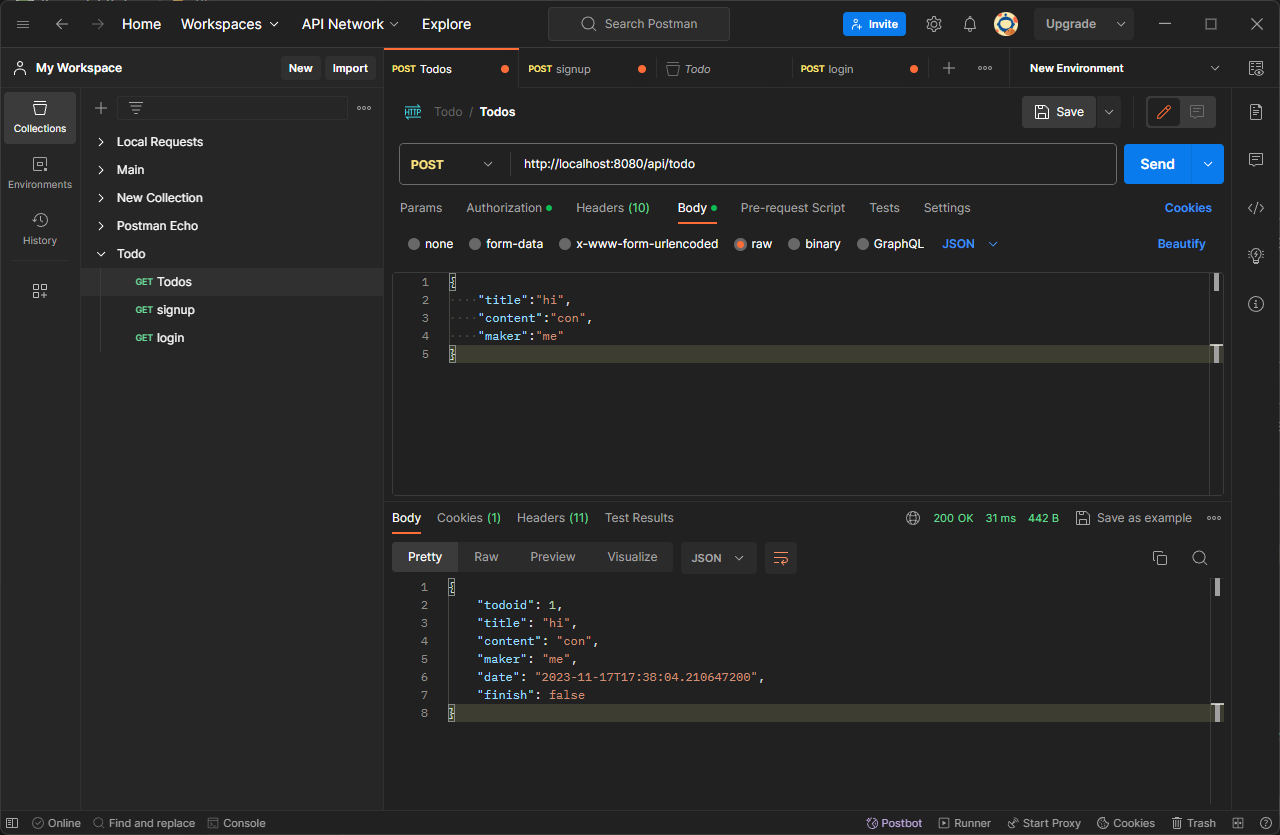Viewport: 1280px width, 835px height.
Task: Click the Beautify link
Action: coord(1181,244)
